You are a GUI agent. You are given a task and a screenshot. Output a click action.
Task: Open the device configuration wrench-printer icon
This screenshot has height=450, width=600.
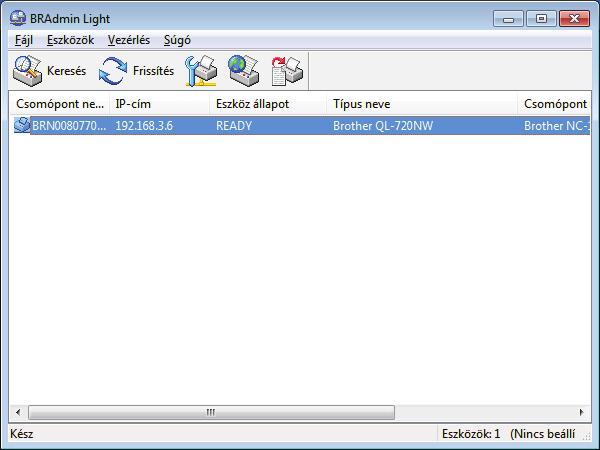[x=201, y=71]
